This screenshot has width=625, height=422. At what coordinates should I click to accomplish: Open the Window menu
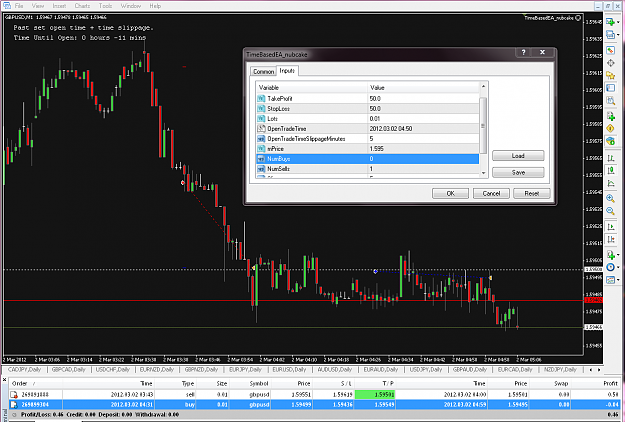click(x=131, y=6)
